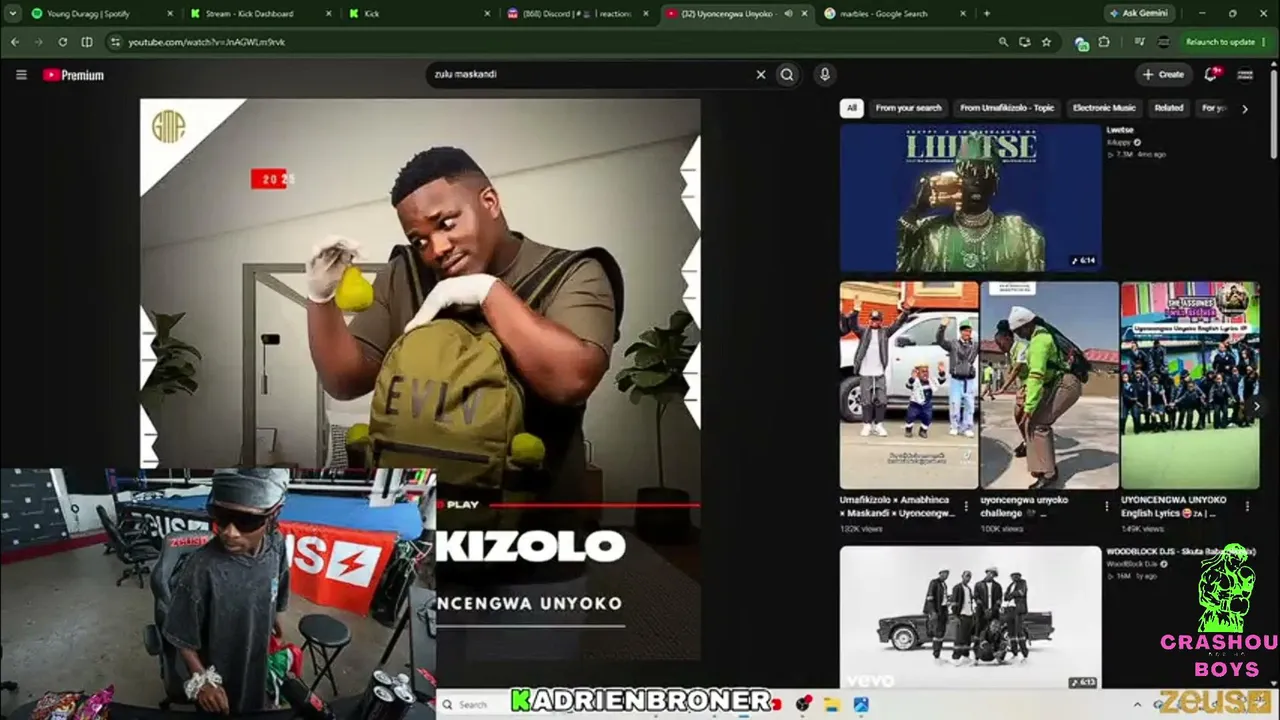Viewport: 1280px width, 720px height.
Task: Open the Lwetse video thumbnail
Action: coord(970,198)
